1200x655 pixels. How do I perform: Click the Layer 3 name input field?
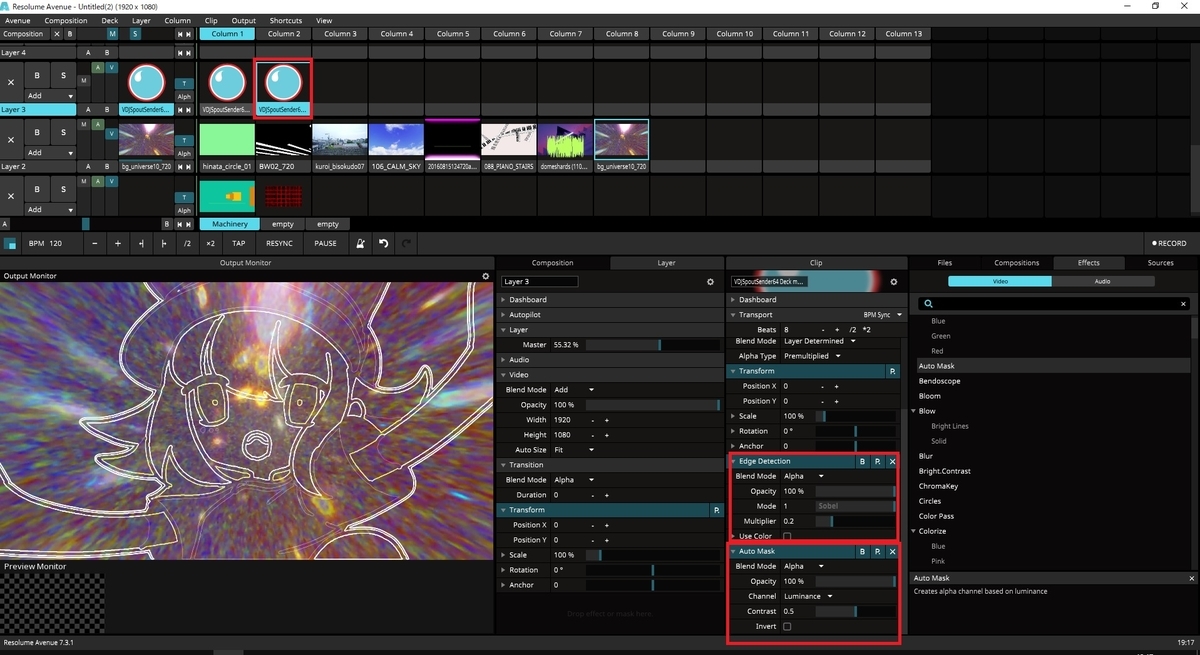tap(540, 282)
